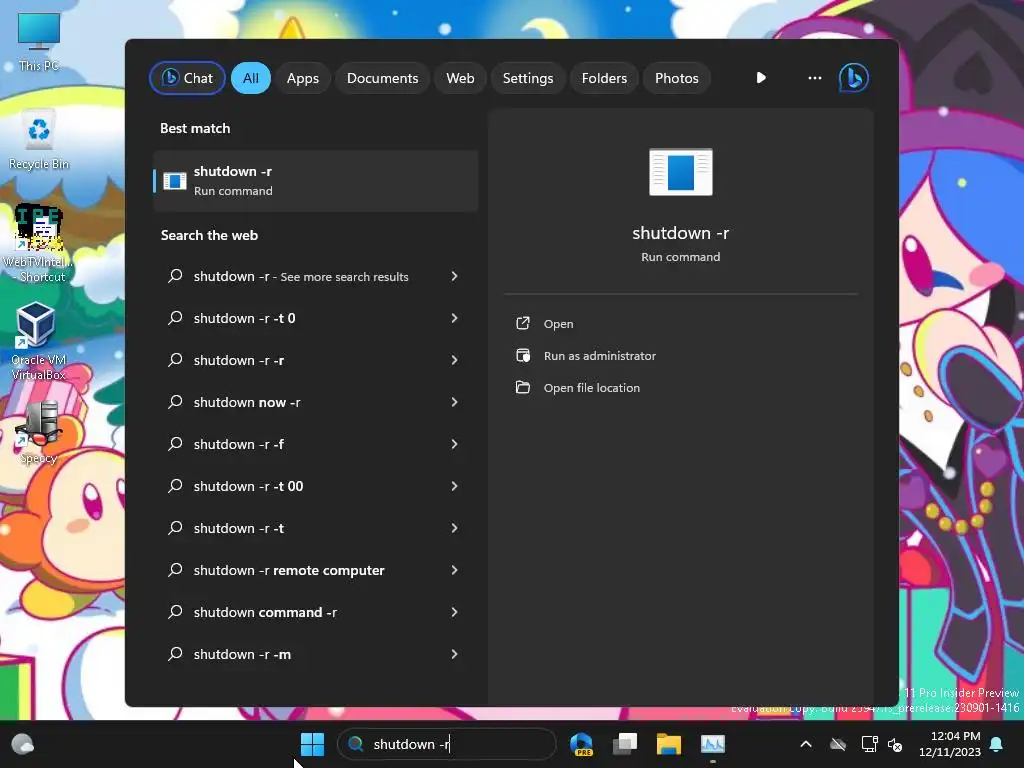The image size is (1024, 768).
Task: Click the taskbar search box
Action: pyautogui.click(x=447, y=744)
